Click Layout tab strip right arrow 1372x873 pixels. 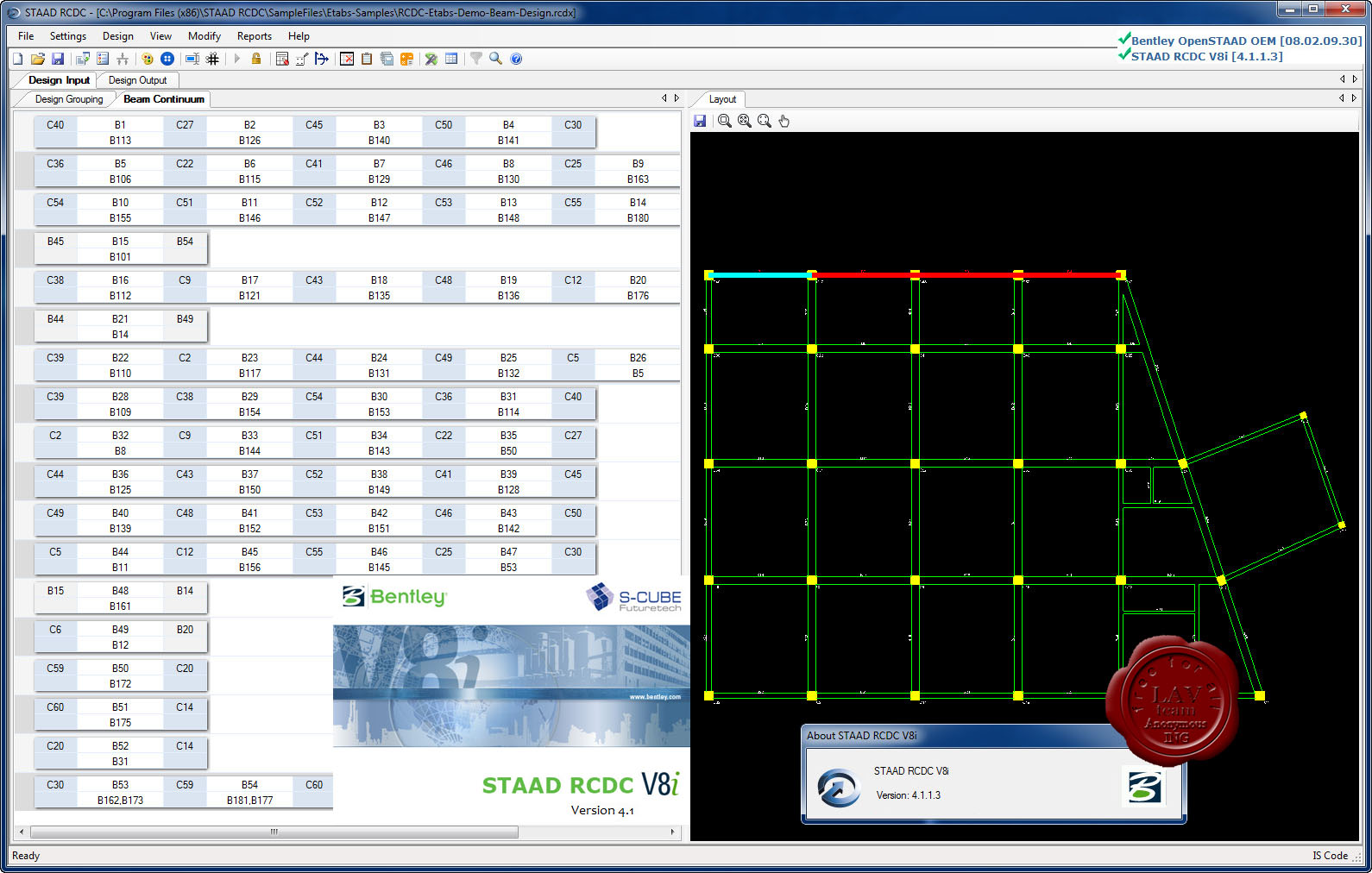[x=1354, y=98]
